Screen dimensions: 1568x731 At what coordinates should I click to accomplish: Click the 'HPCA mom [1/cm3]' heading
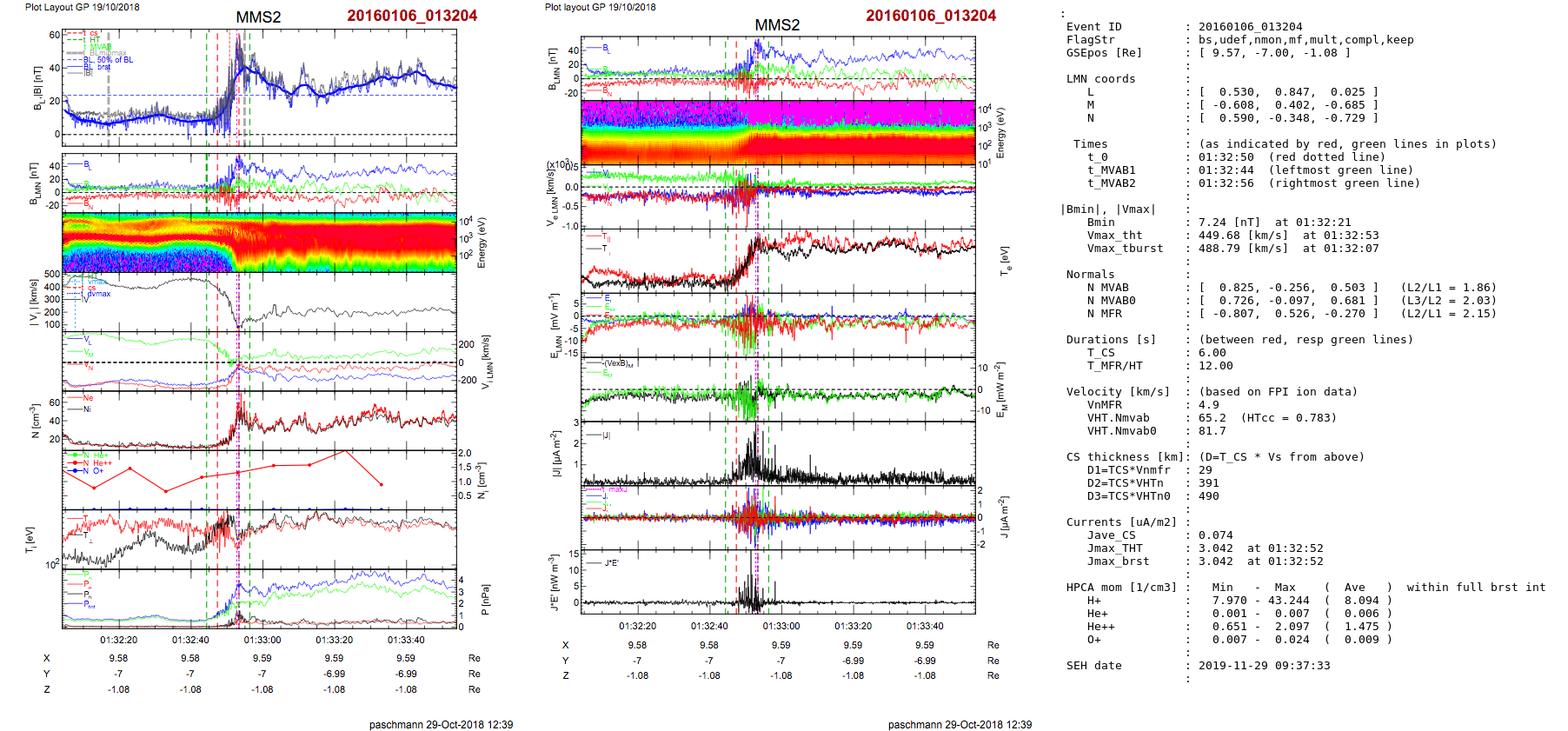[x=1121, y=588]
